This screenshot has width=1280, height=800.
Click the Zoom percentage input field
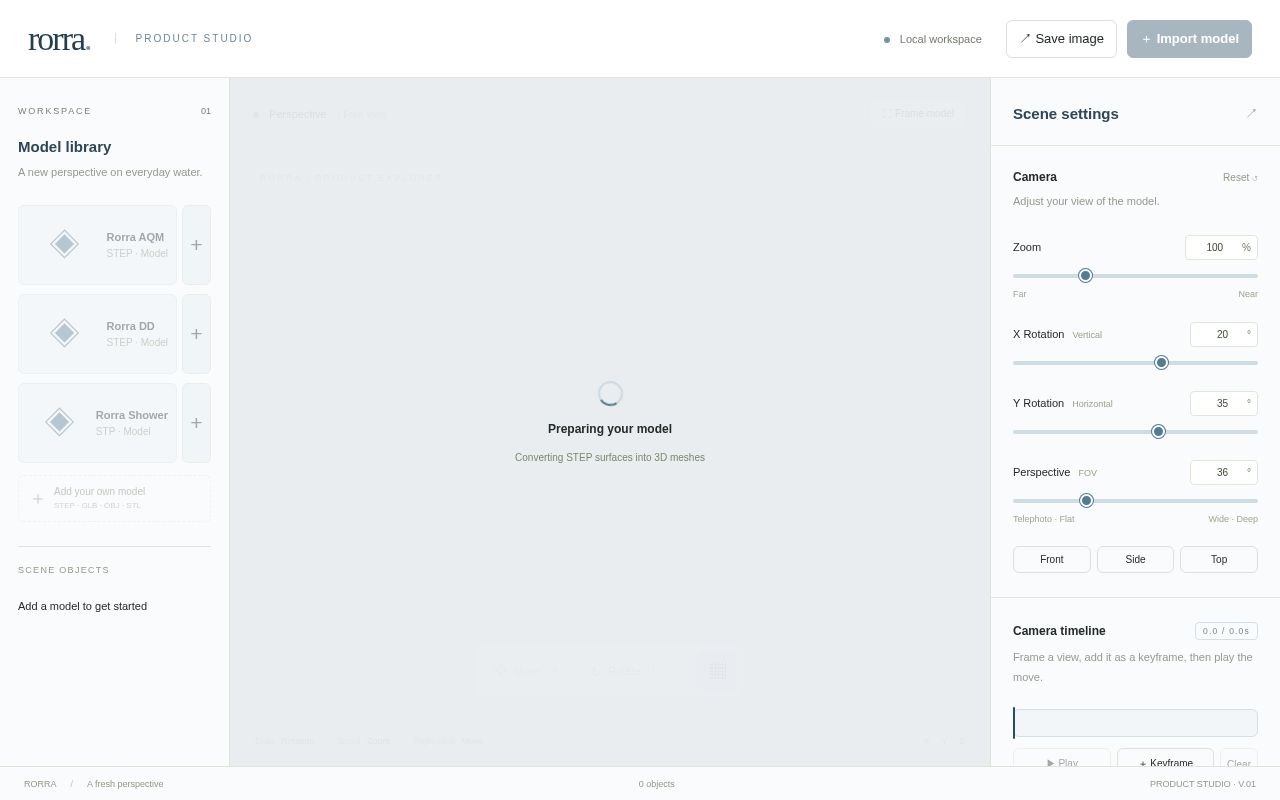coord(1221,247)
